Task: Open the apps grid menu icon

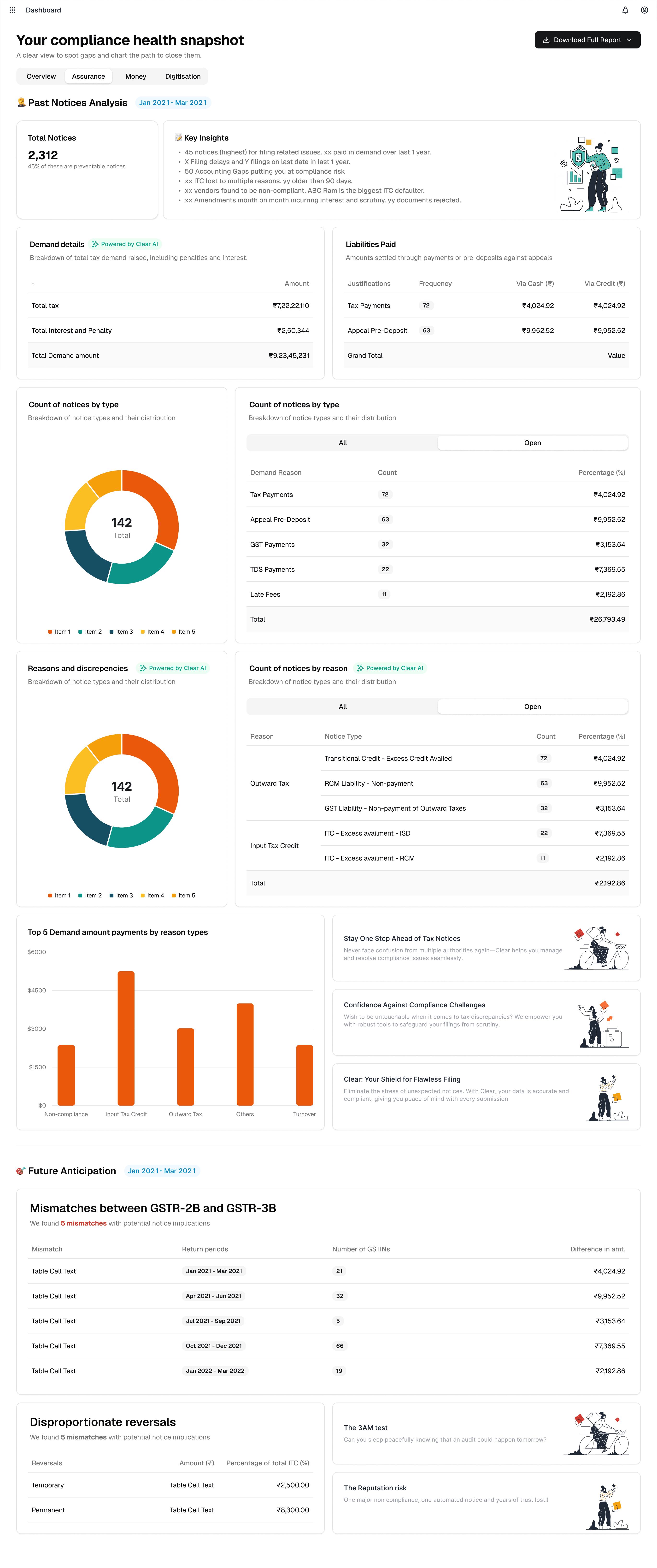Action: (x=12, y=10)
